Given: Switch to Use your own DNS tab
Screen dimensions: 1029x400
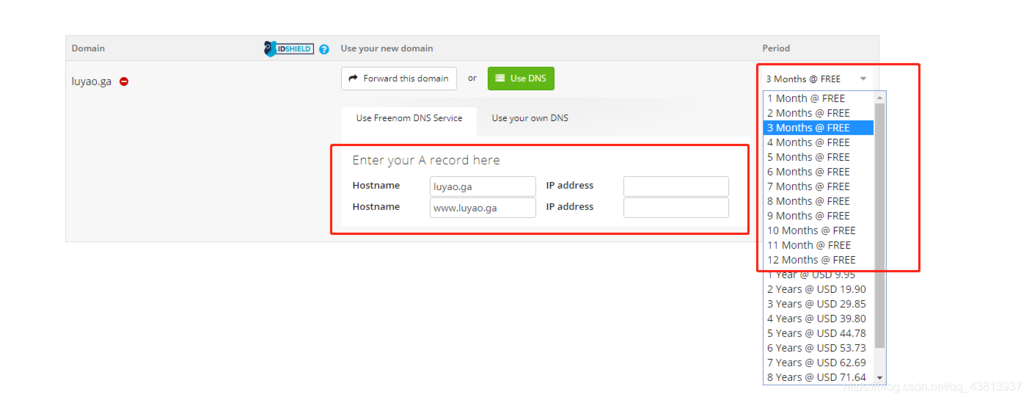Looking at the screenshot, I should pyautogui.click(x=530, y=118).
